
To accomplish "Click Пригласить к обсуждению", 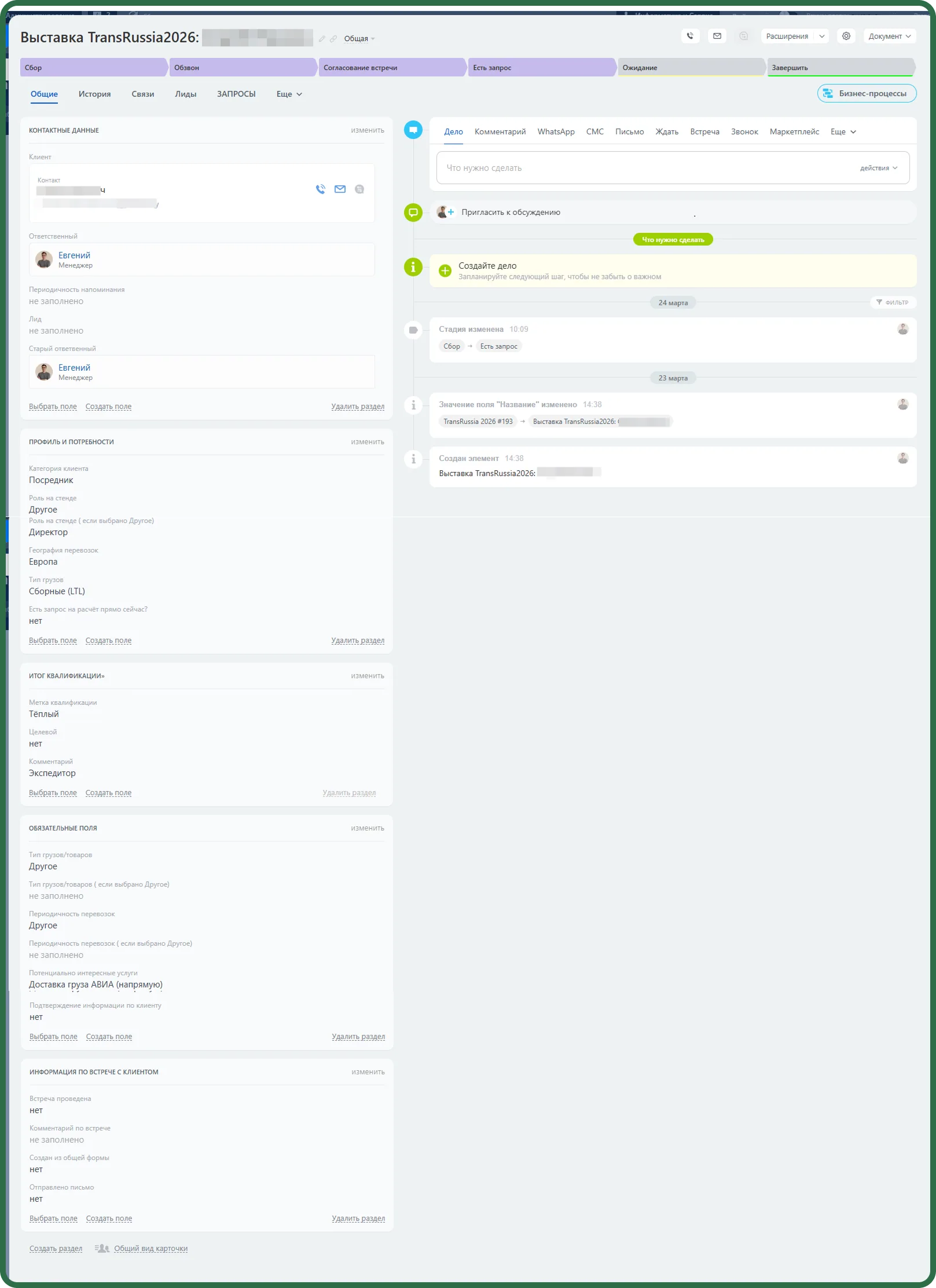I will [x=511, y=212].
